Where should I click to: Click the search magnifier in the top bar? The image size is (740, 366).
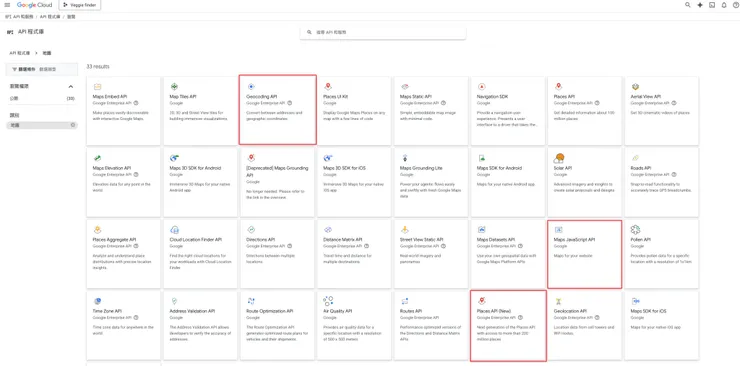coord(688,5)
